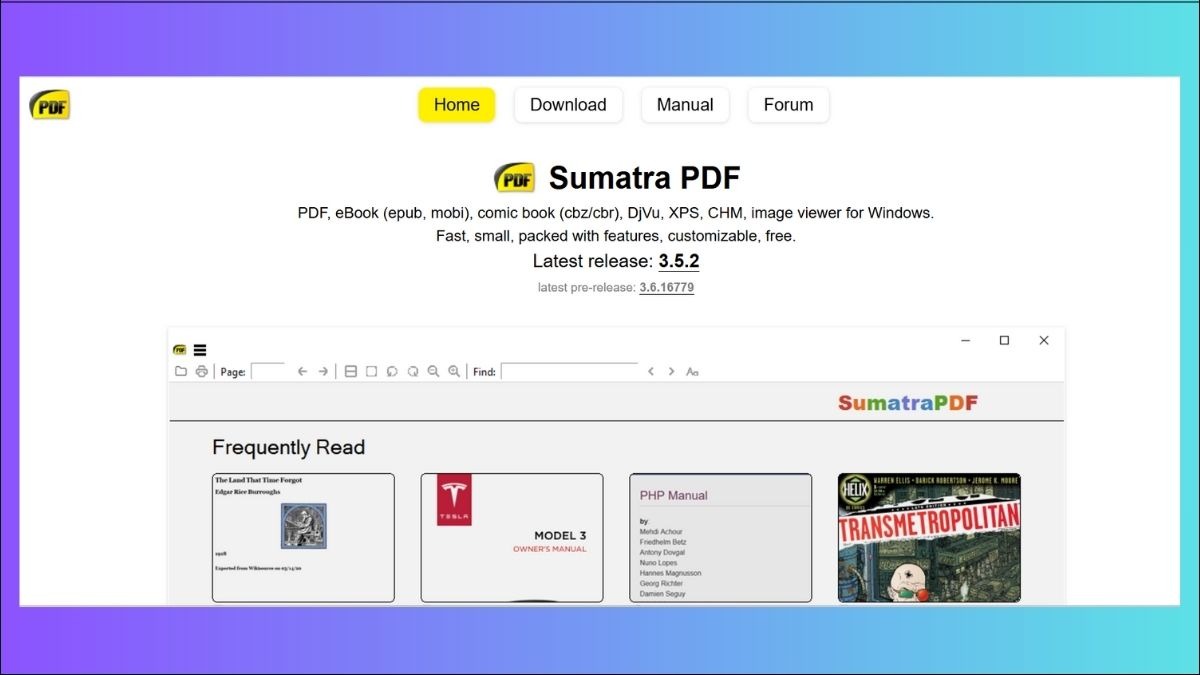Open the PHP Manual thumbnail
The width and height of the screenshot is (1200, 675).
(720, 538)
